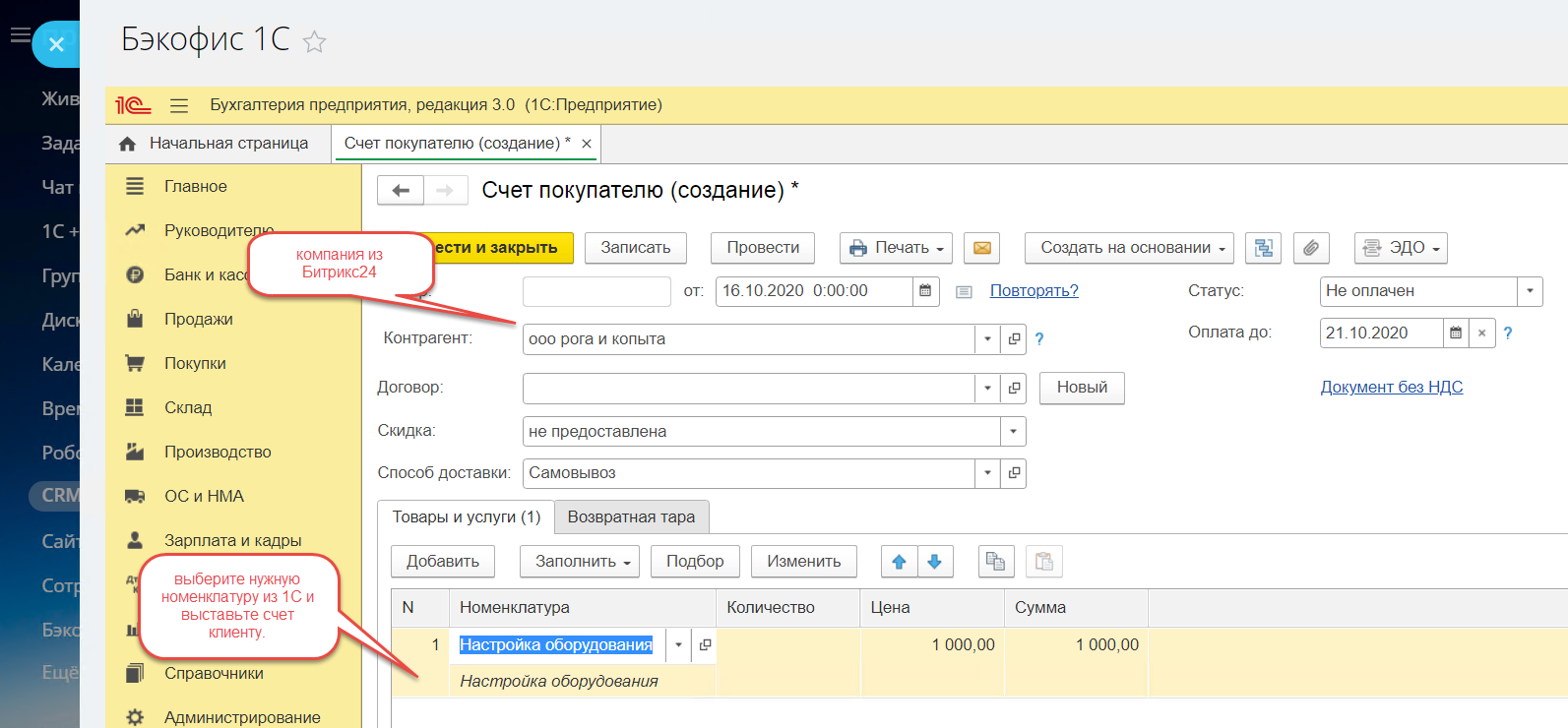Viewport: 1568px width, 728px height.
Task: Open the Администрирование section
Action: (242, 717)
